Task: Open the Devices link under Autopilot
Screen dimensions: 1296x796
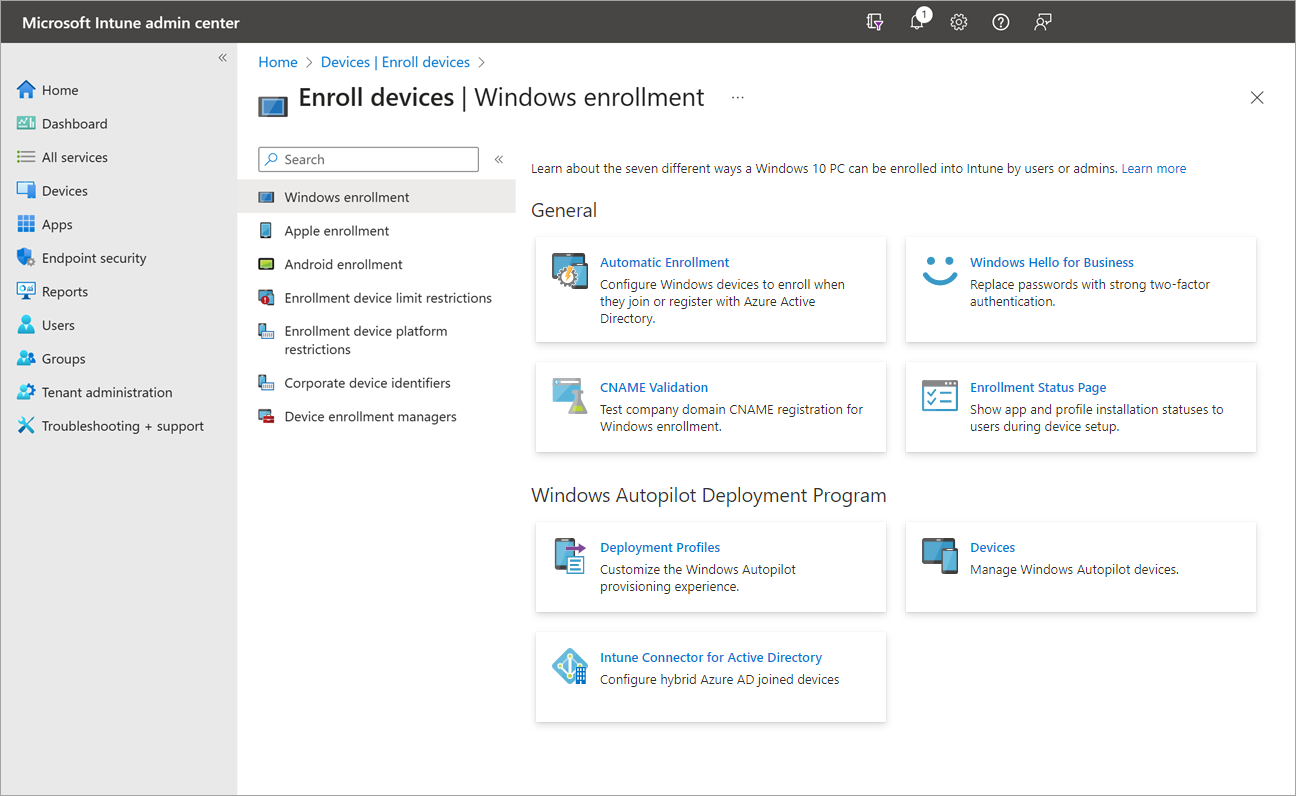Action: click(x=993, y=547)
